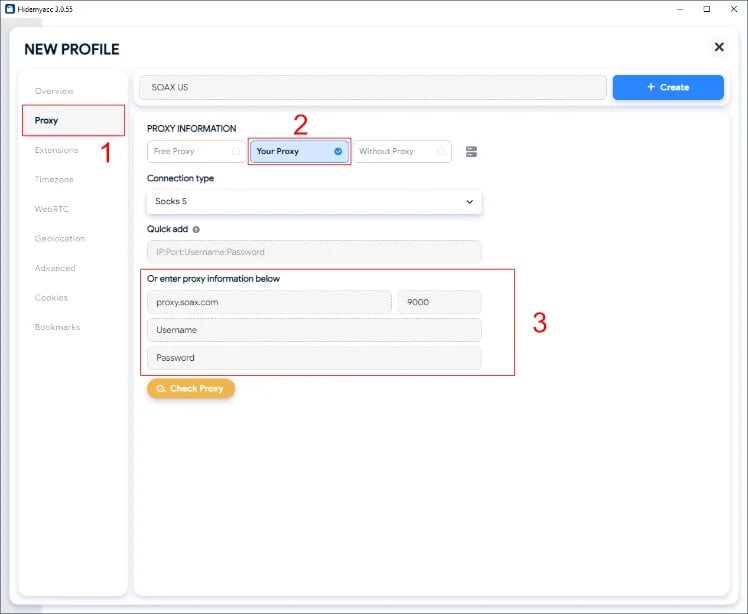
Task: Click the port field showing 9000
Action: coord(439,302)
